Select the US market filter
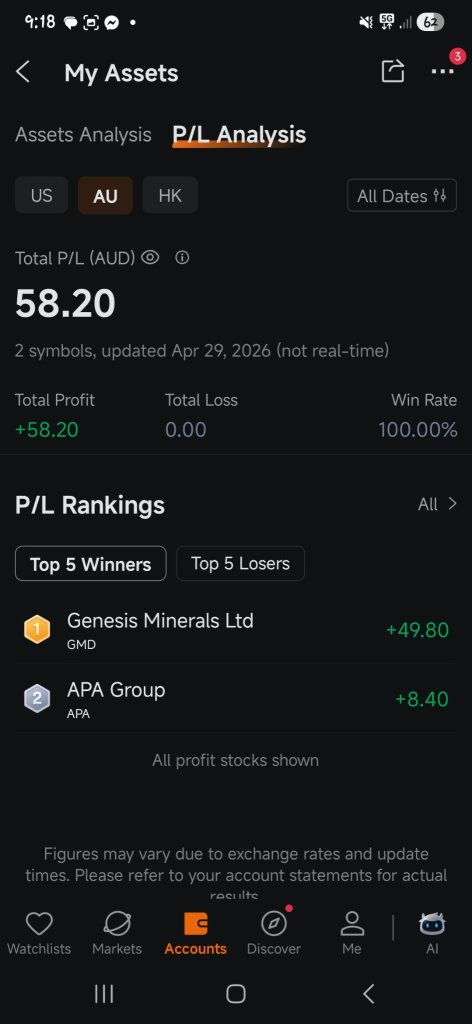The image size is (472, 1024). (x=41, y=195)
